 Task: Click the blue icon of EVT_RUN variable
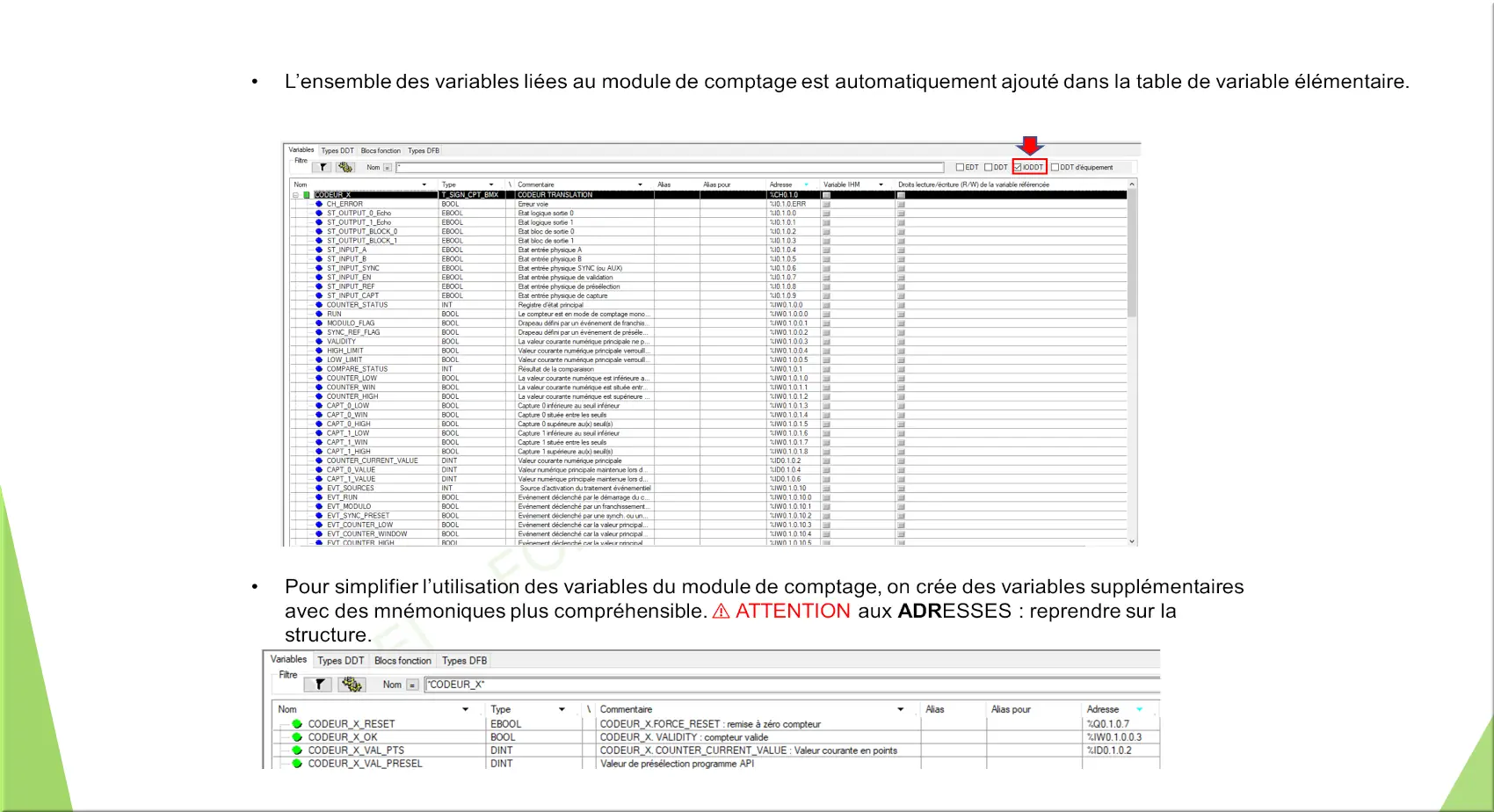[x=319, y=497]
